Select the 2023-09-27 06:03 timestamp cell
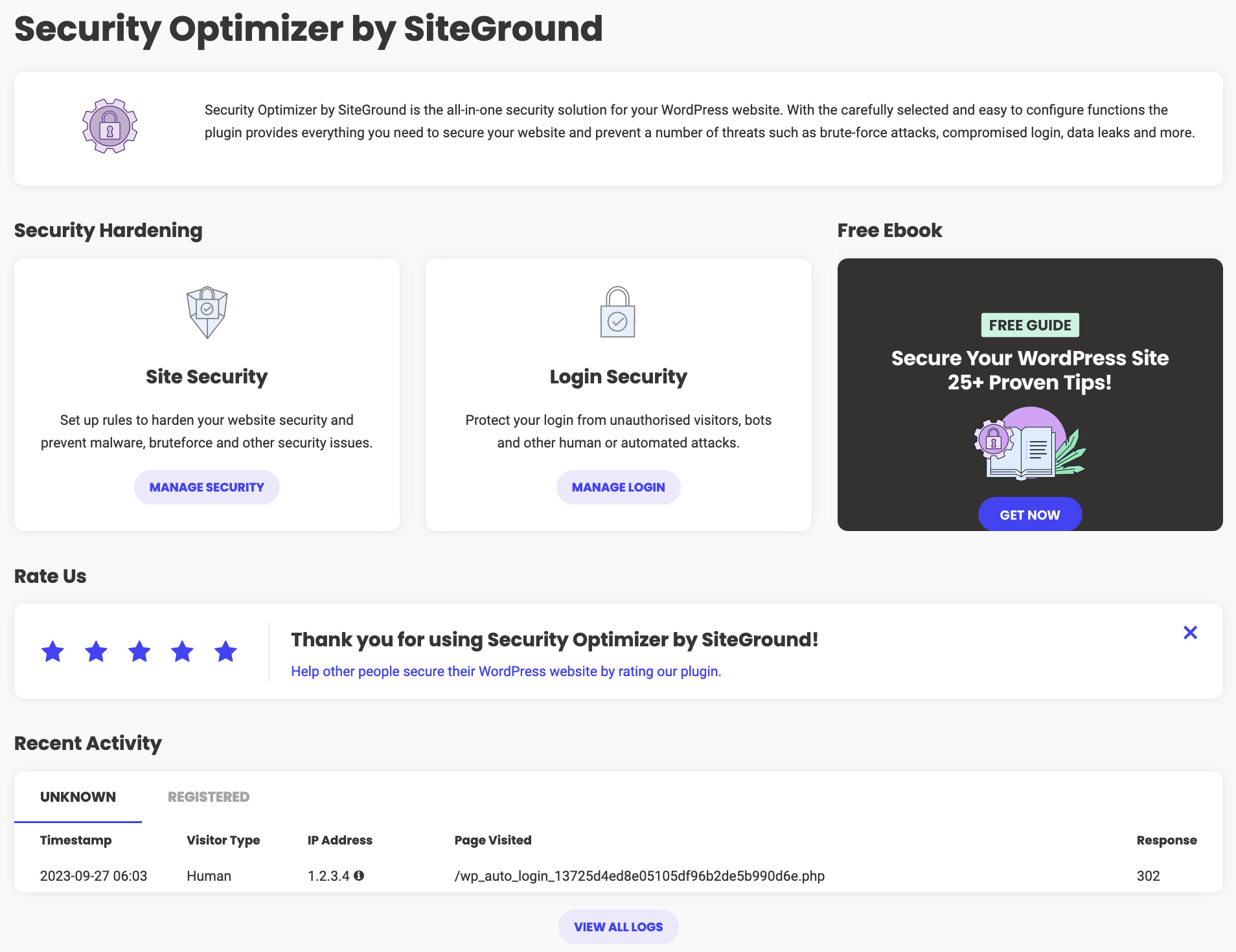The width and height of the screenshot is (1236, 952). click(x=94, y=876)
